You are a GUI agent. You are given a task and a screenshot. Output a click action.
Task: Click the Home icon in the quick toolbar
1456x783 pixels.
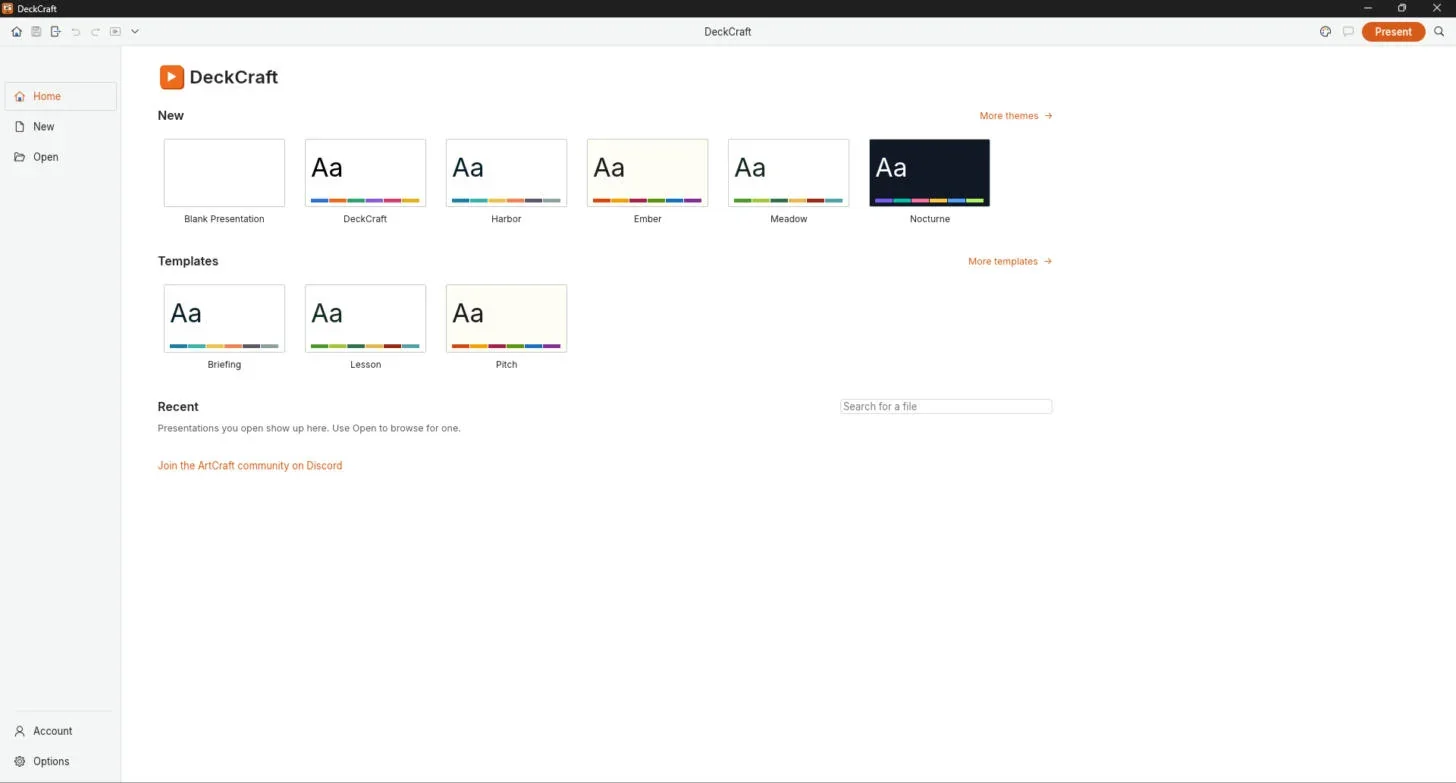tap(16, 32)
